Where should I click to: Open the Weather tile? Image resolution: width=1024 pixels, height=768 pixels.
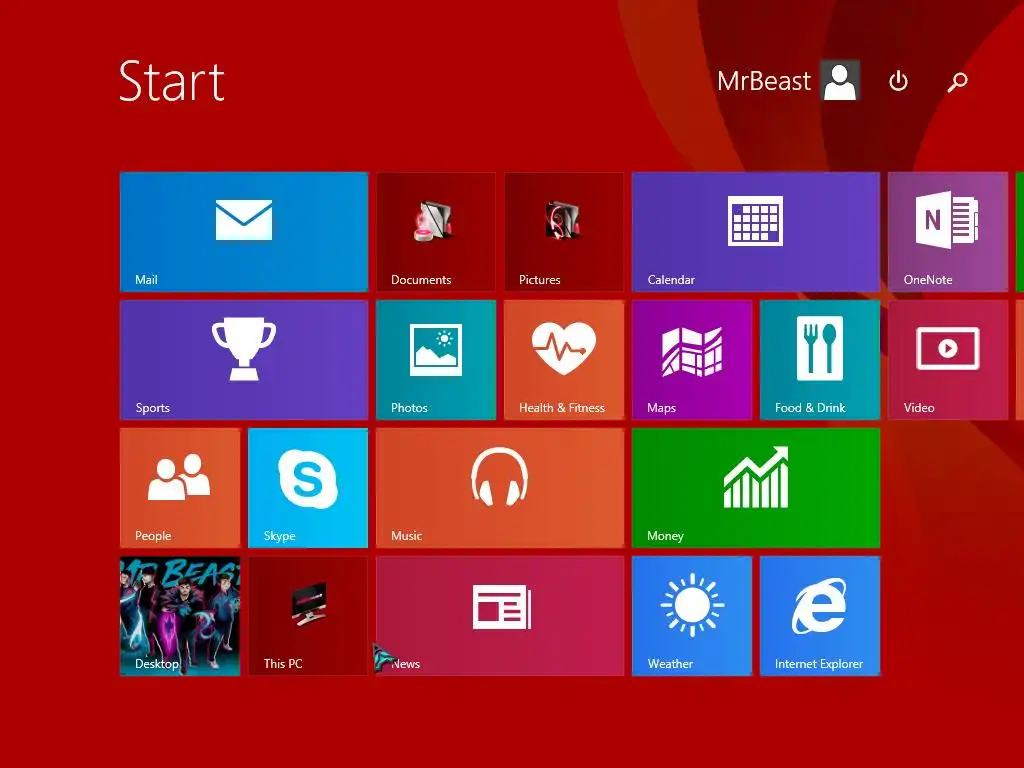pyautogui.click(x=692, y=616)
